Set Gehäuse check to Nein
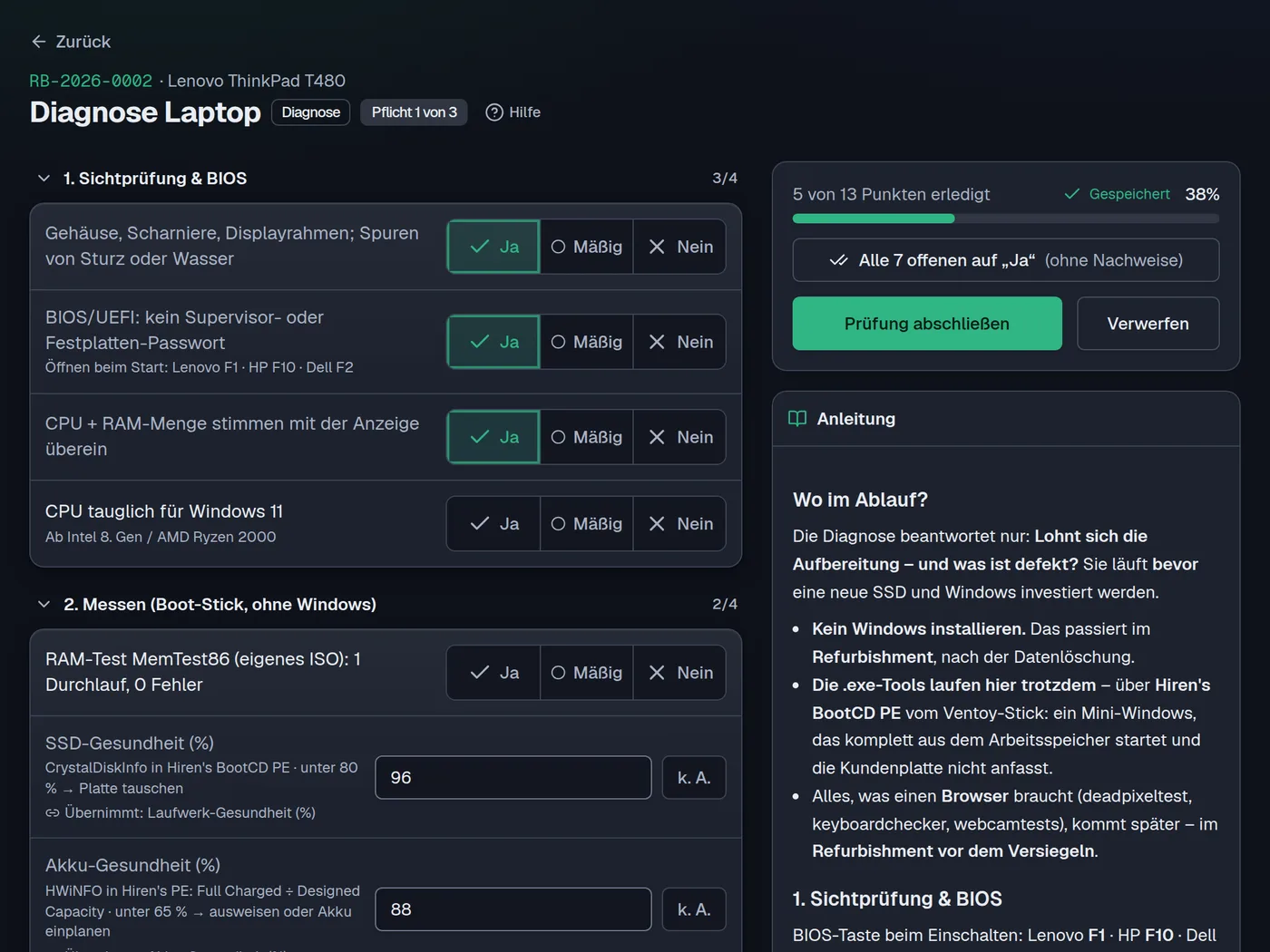 click(679, 247)
